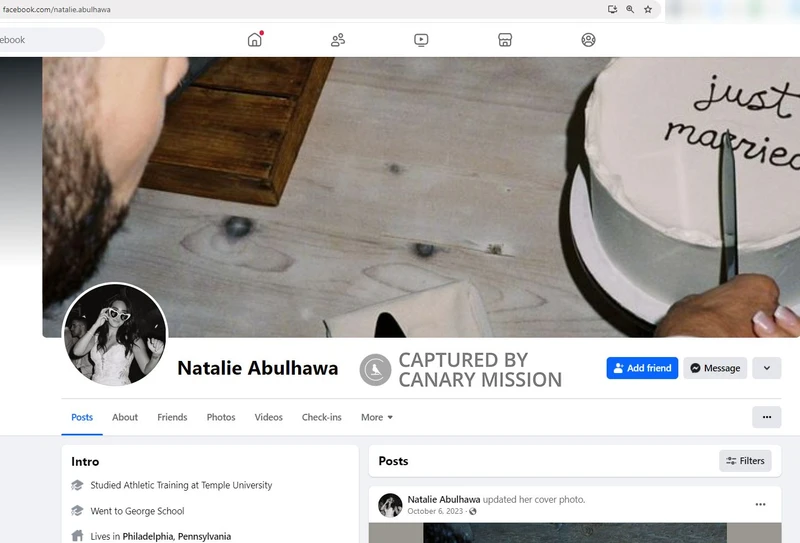The width and height of the screenshot is (800, 543).
Task: Open the Facebook Home feed icon
Action: pyautogui.click(x=255, y=40)
